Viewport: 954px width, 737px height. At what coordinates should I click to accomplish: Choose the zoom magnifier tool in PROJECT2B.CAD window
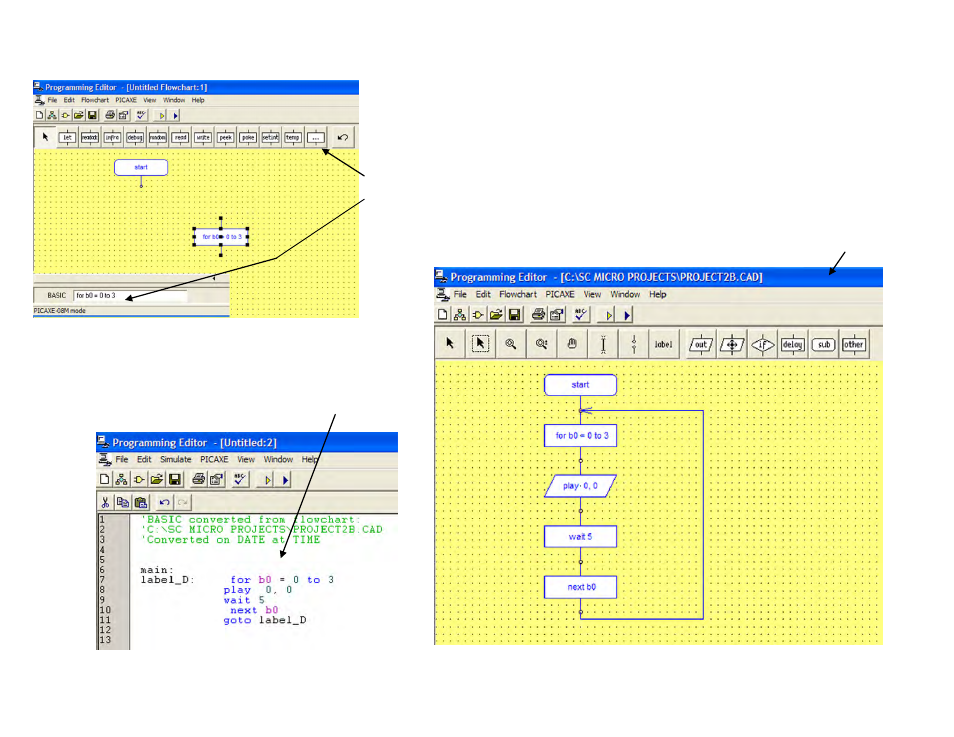(510, 344)
